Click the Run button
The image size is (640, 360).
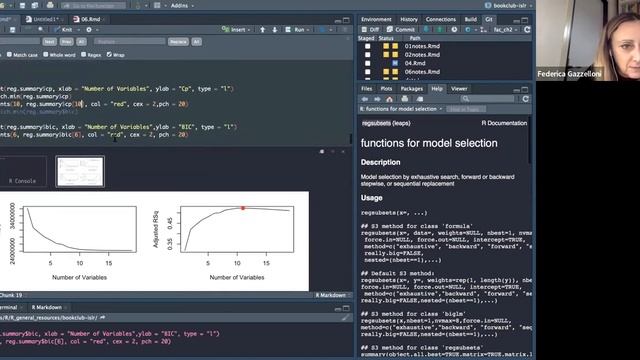coord(296,30)
